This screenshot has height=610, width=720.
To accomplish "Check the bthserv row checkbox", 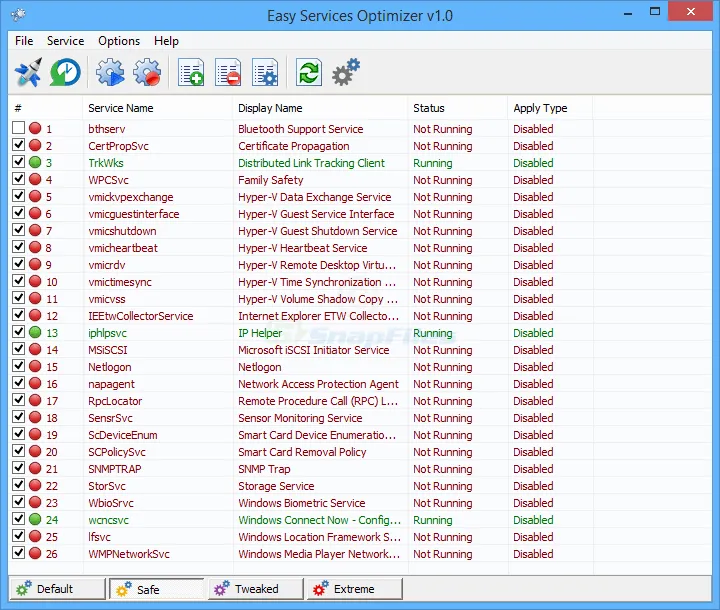I will (18, 128).
